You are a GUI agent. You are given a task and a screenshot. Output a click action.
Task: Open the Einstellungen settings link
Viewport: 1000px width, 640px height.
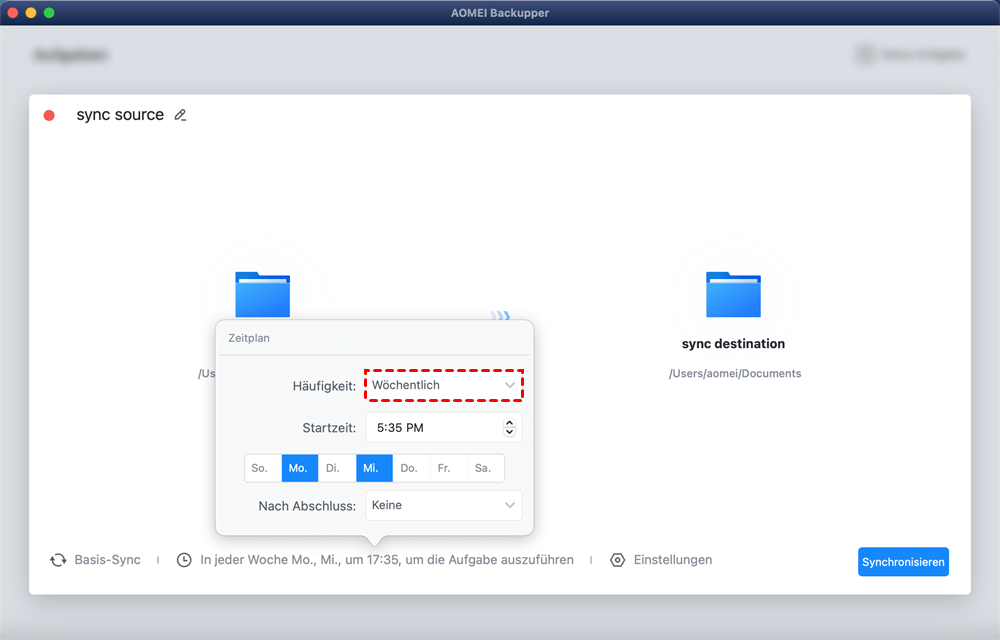673,560
